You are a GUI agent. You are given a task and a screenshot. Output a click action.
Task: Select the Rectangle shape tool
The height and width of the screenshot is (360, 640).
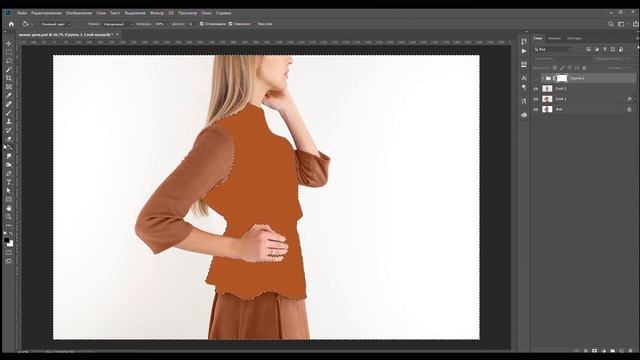click(x=9, y=199)
